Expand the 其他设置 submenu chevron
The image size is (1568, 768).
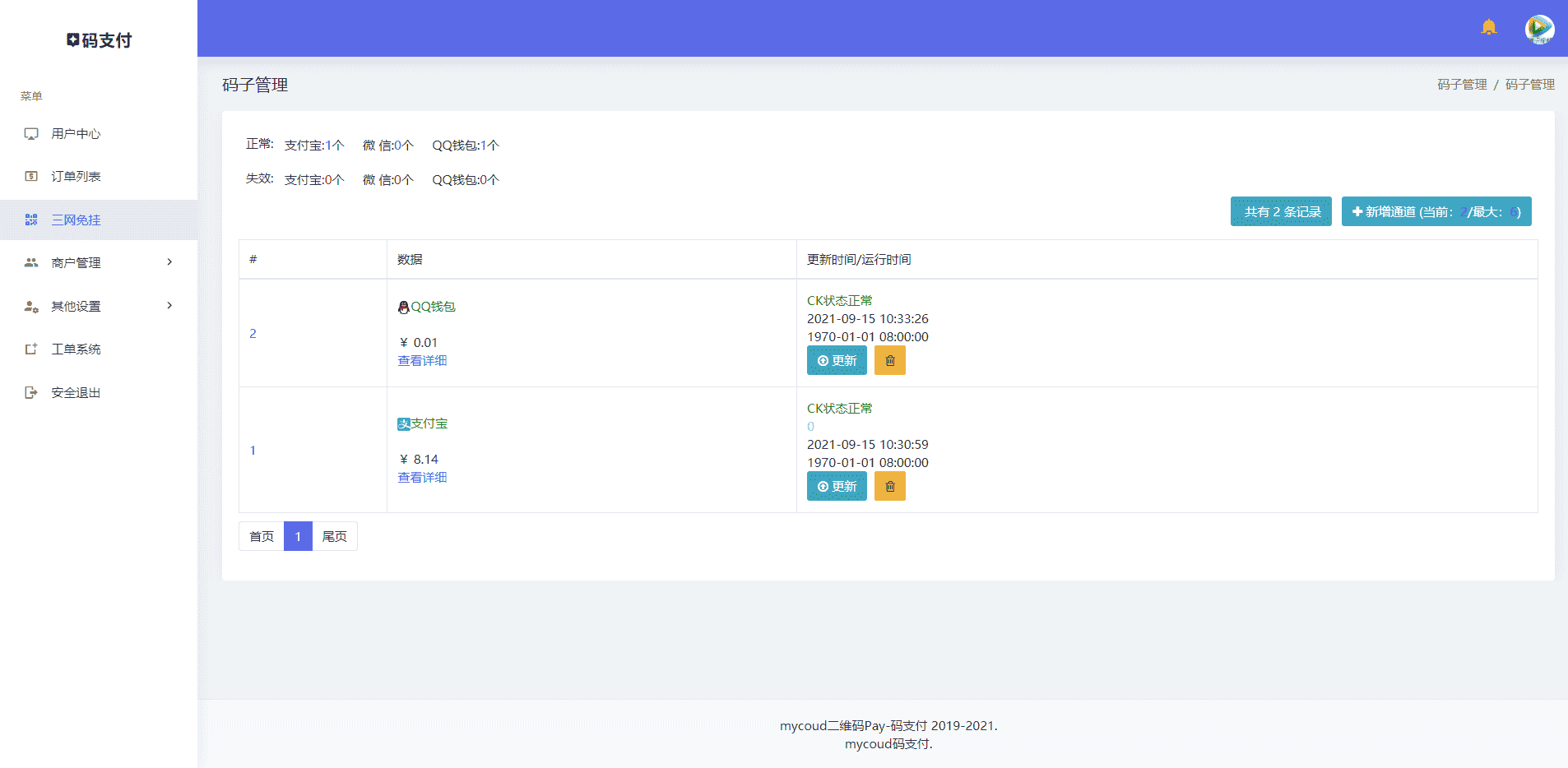tap(169, 306)
